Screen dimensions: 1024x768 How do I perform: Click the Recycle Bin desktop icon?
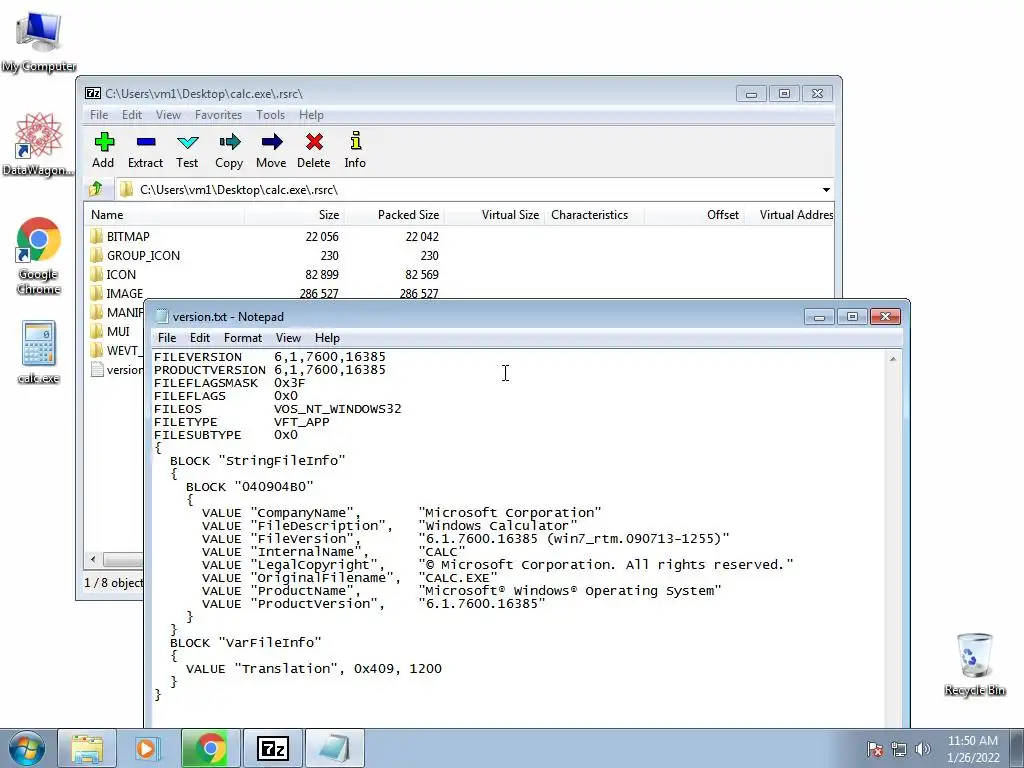(x=974, y=665)
